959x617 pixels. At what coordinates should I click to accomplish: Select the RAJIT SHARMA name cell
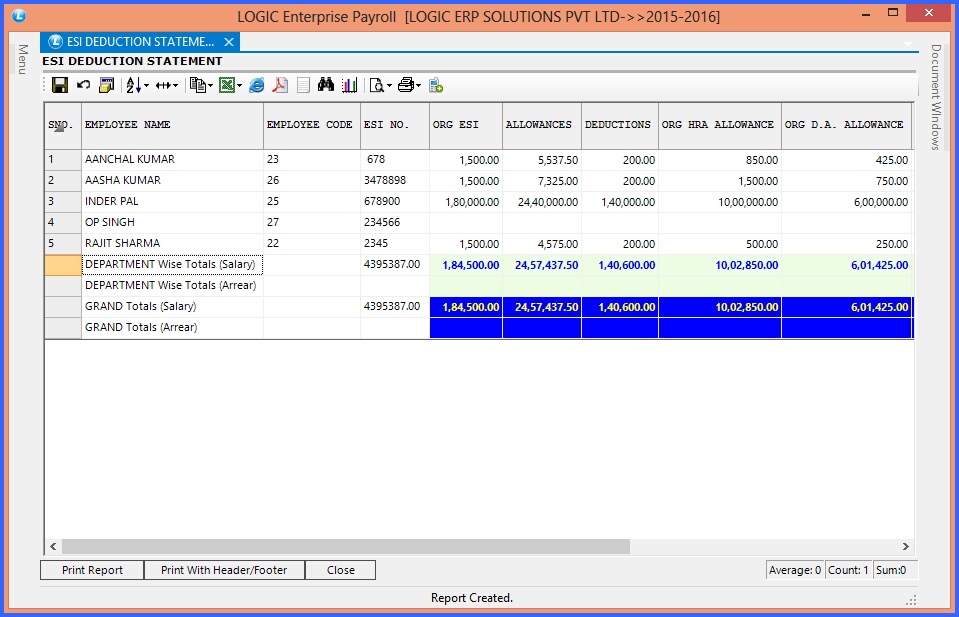[x=172, y=243]
